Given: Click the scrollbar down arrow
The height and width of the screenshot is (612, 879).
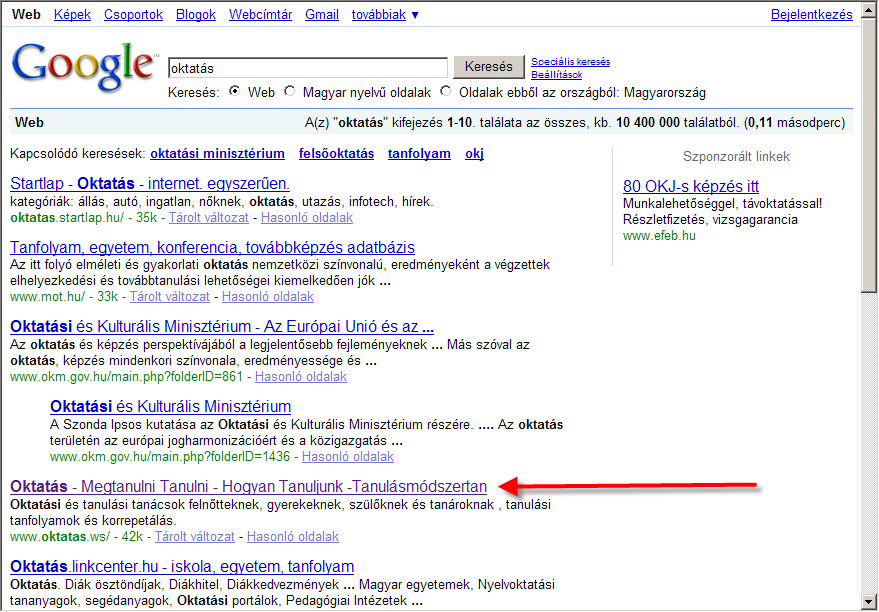Looking at the screenshot, I should point(869,602).
